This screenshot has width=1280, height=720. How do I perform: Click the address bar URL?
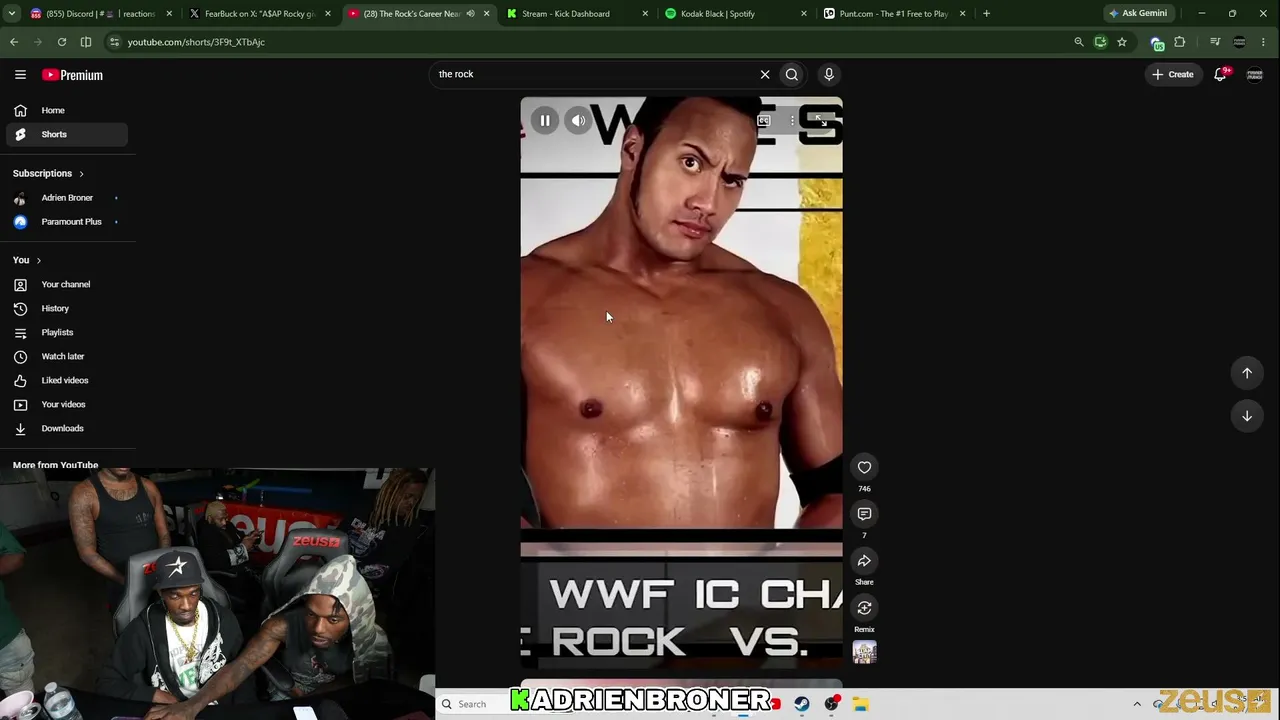(x=197, y=42)
